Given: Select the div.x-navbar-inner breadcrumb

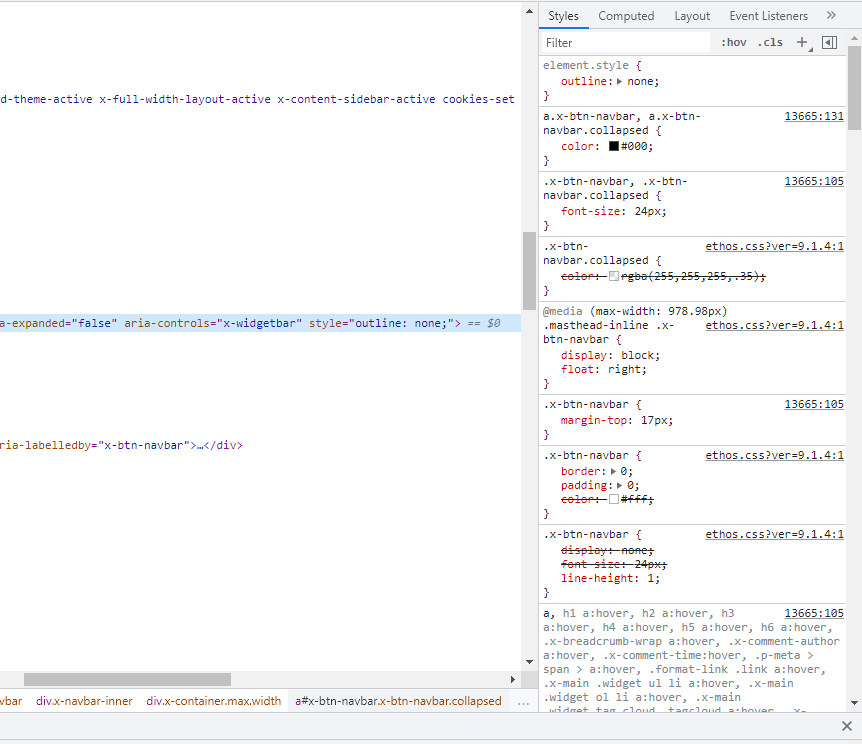Looking at the screenshot, I should (x=84, y=701).
